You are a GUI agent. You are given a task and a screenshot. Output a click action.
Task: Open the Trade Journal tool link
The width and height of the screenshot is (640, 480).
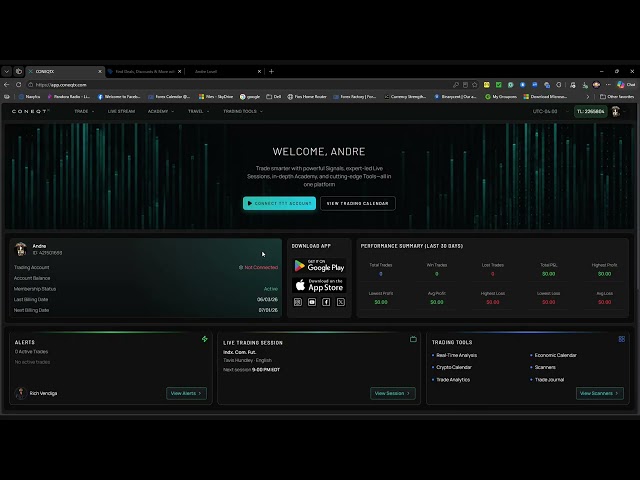pyautogui.click(x=549, y=380)
